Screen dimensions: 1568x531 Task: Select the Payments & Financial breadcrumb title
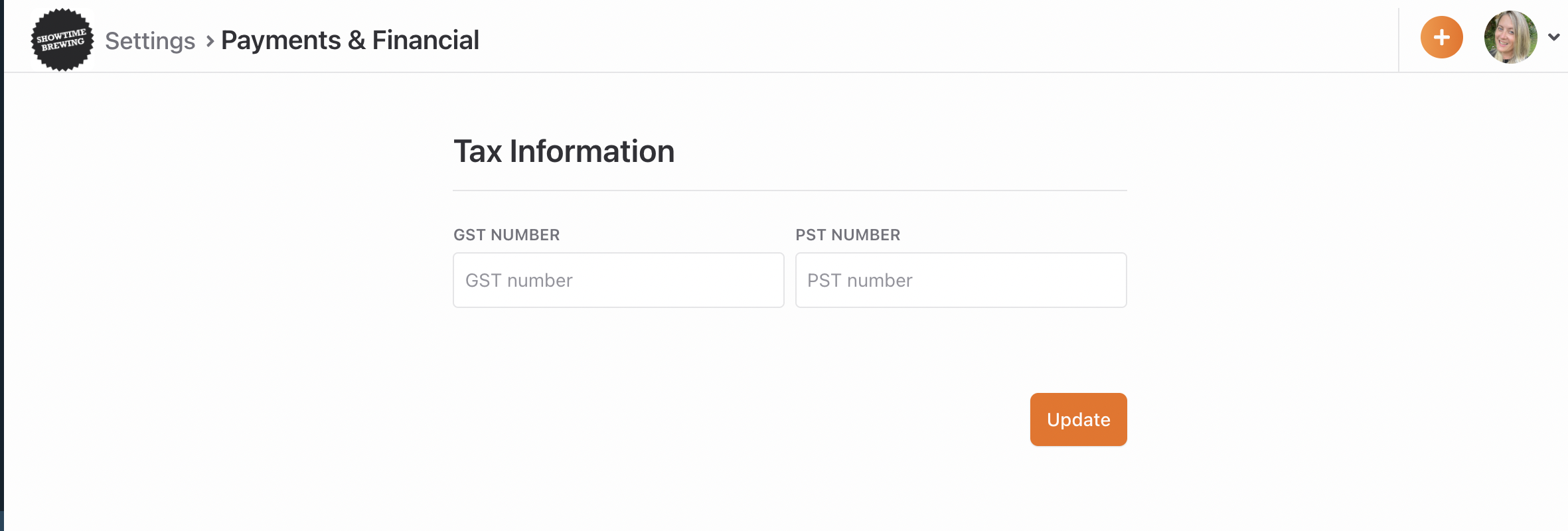[x=350, y=40]
